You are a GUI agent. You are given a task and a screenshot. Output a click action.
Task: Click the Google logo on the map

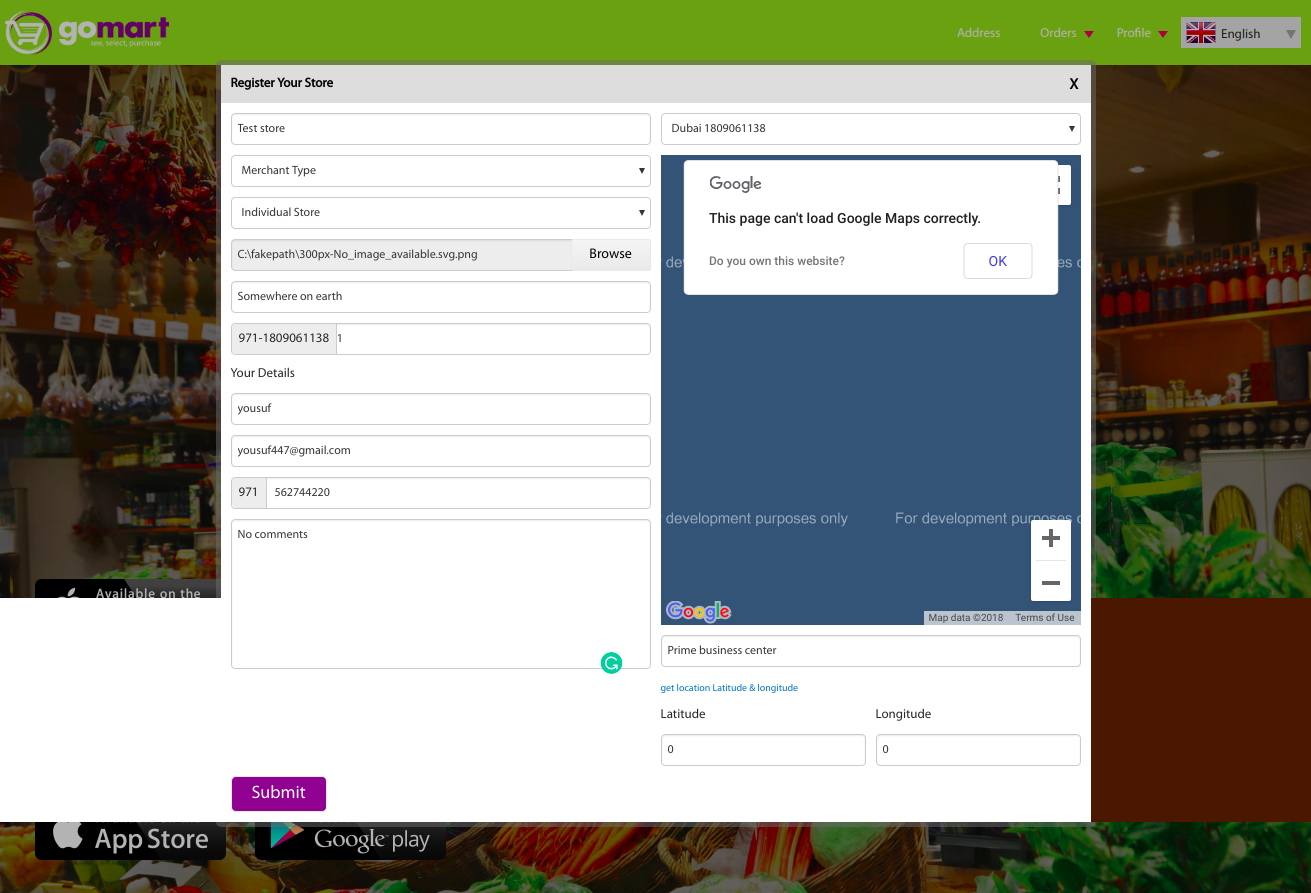click(x=698, y=611)
